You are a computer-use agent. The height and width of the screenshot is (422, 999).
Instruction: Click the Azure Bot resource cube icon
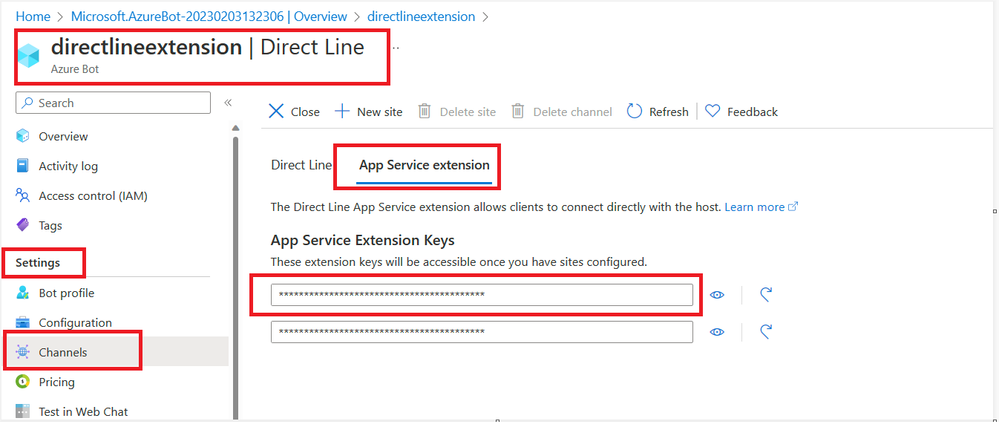(x=29, y=57)
